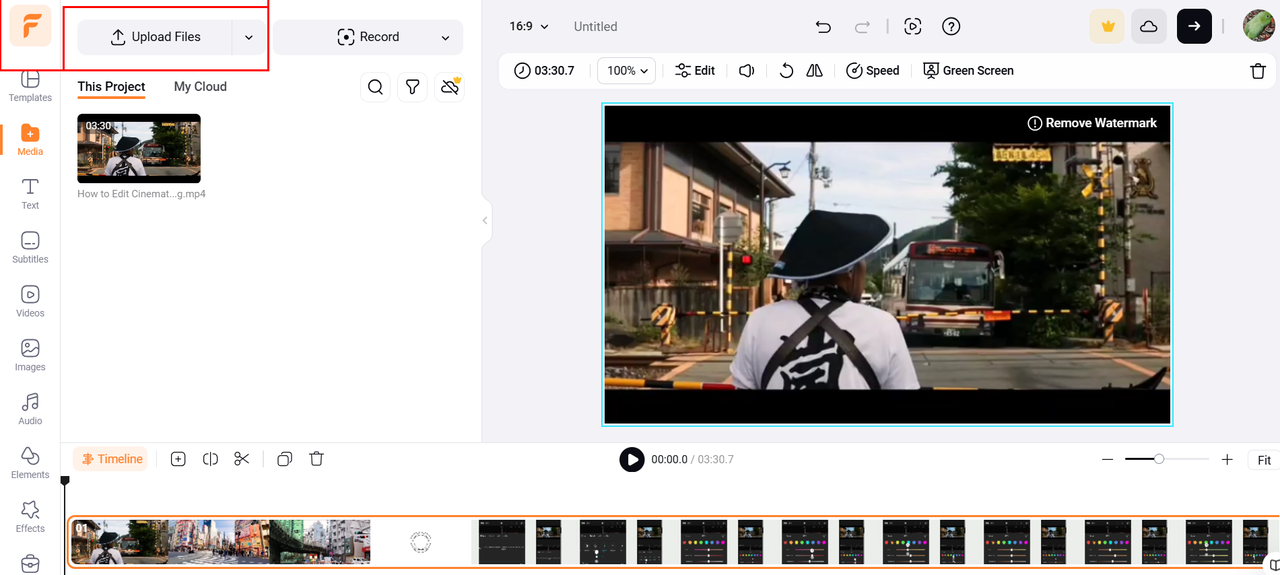Click the media search magnifier icon

[x=375, y=88]
